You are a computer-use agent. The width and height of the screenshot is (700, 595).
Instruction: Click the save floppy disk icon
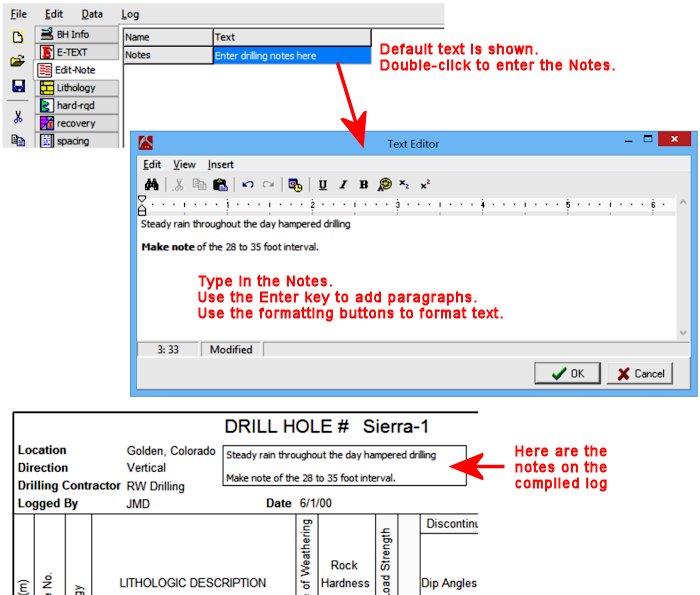pos(17,87)
